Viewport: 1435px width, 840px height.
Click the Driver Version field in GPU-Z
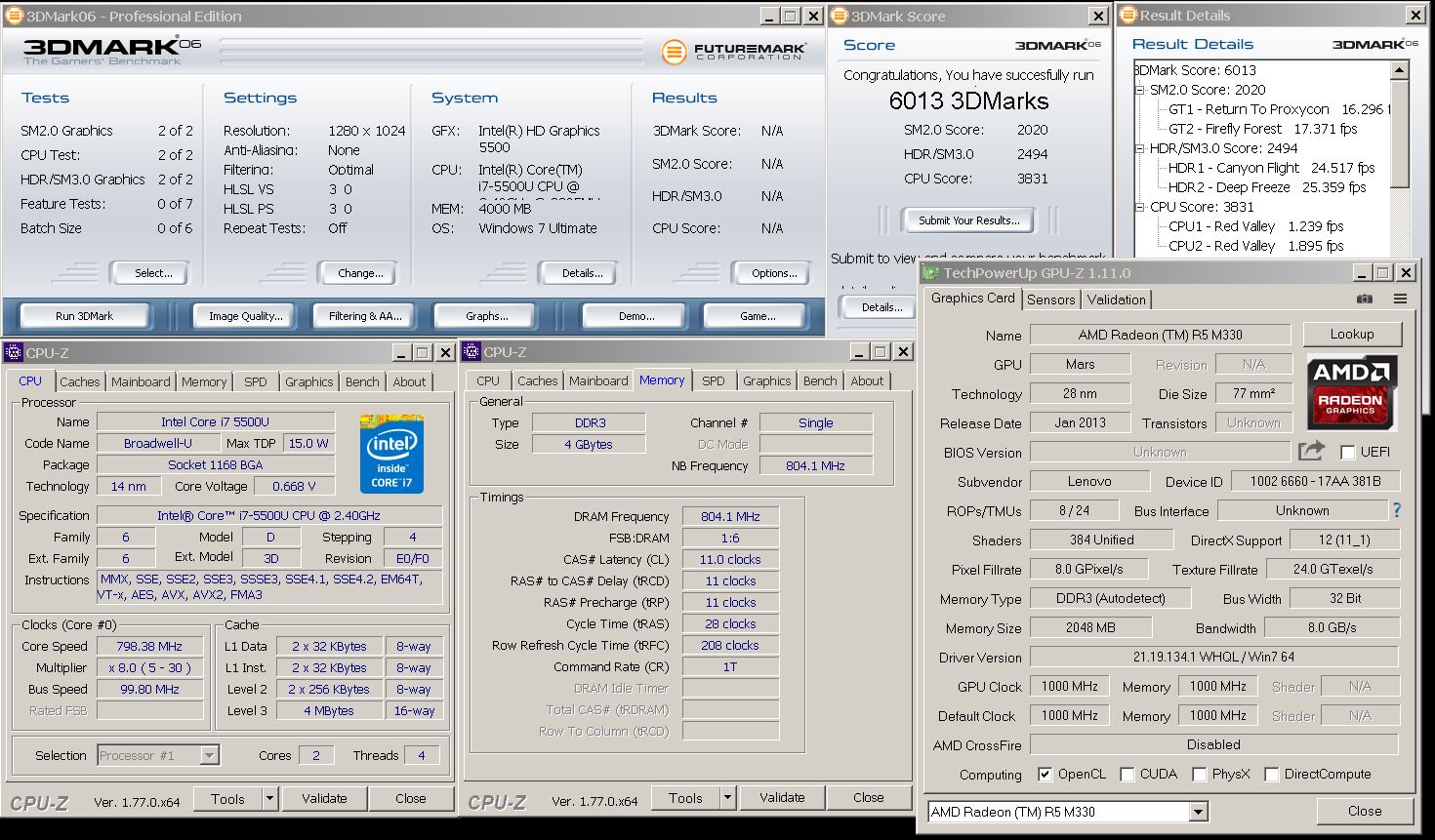(x=1213, y=657)
